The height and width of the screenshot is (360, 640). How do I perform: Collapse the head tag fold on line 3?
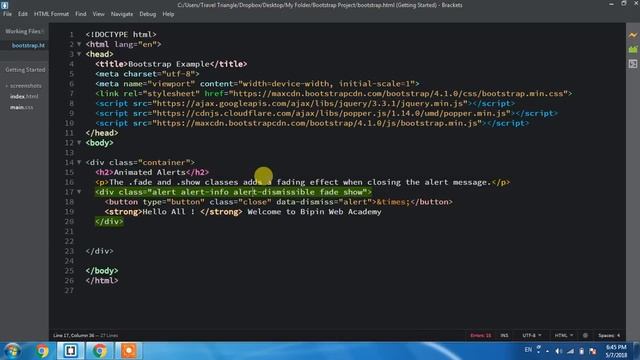tap(79, 54)
